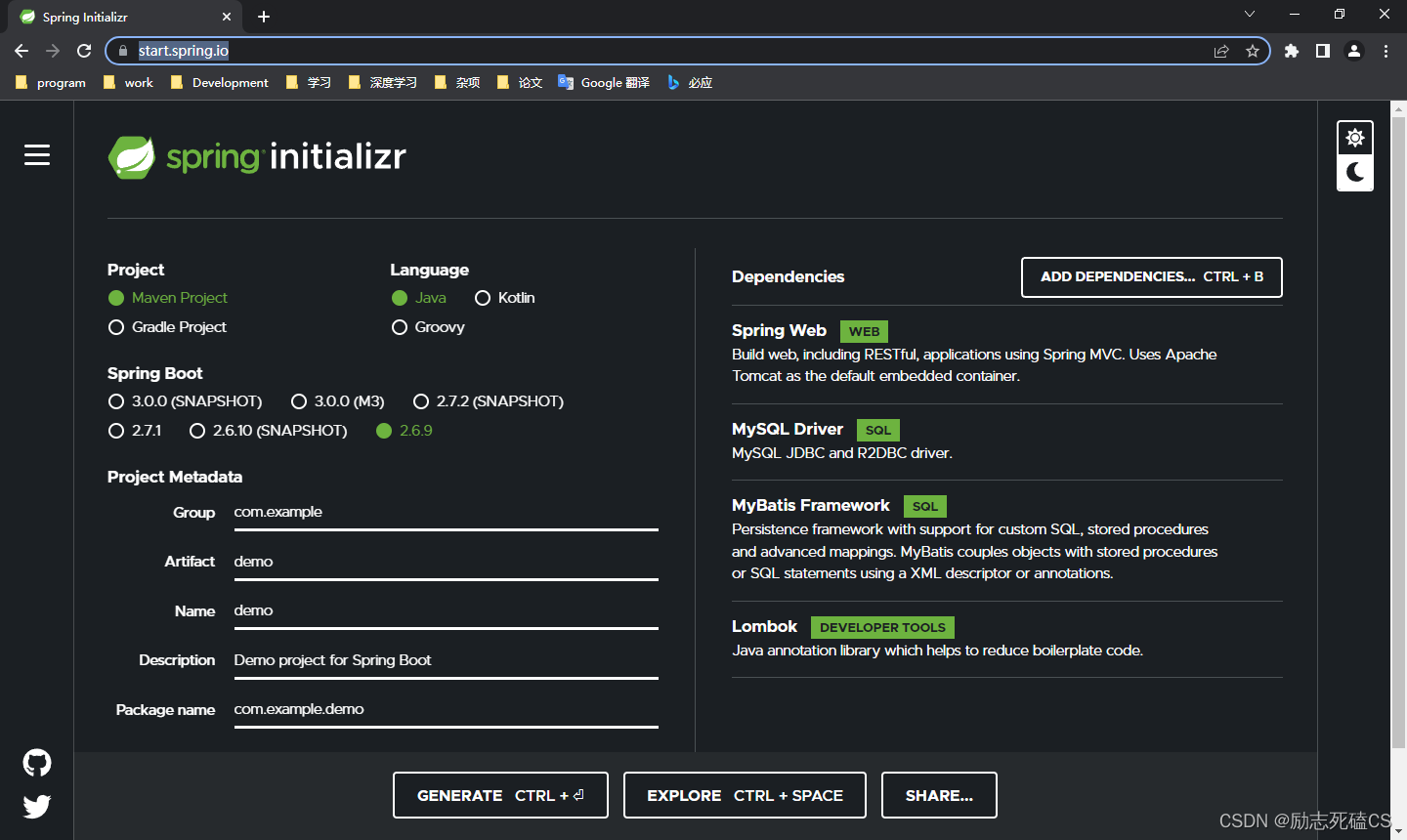The image size is (1407, 840).
Task: Open a new browser tab
Action: click(x=264, y=17)
